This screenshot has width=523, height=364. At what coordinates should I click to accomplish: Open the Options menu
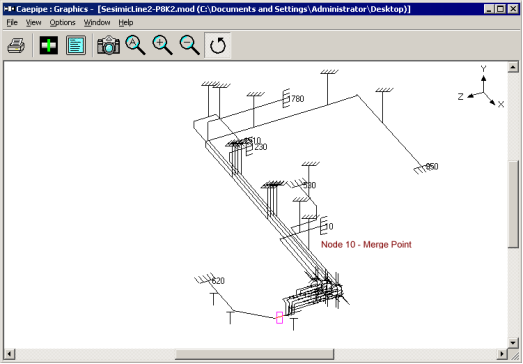tap(62, 23)
